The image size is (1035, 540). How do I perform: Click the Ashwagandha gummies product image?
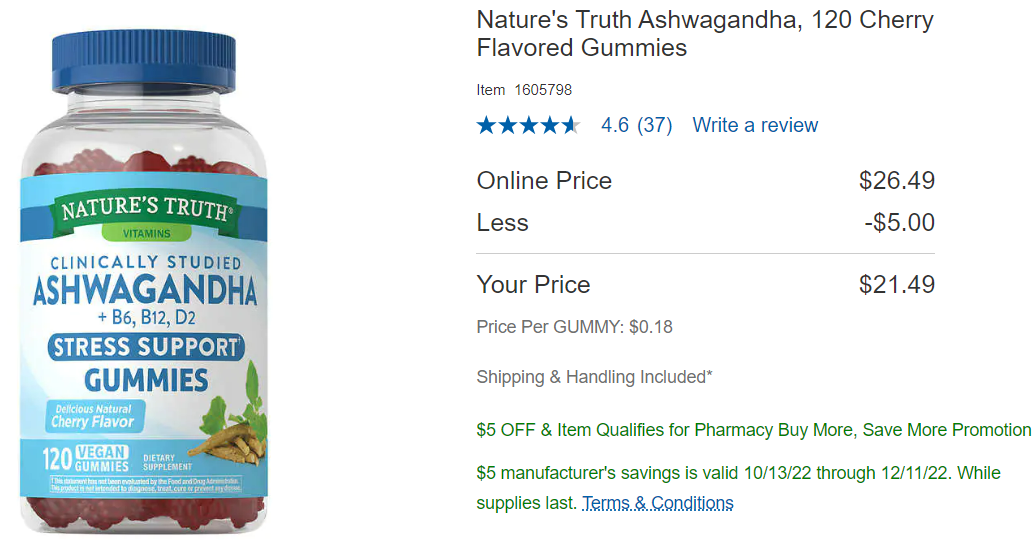click(144, 282)
